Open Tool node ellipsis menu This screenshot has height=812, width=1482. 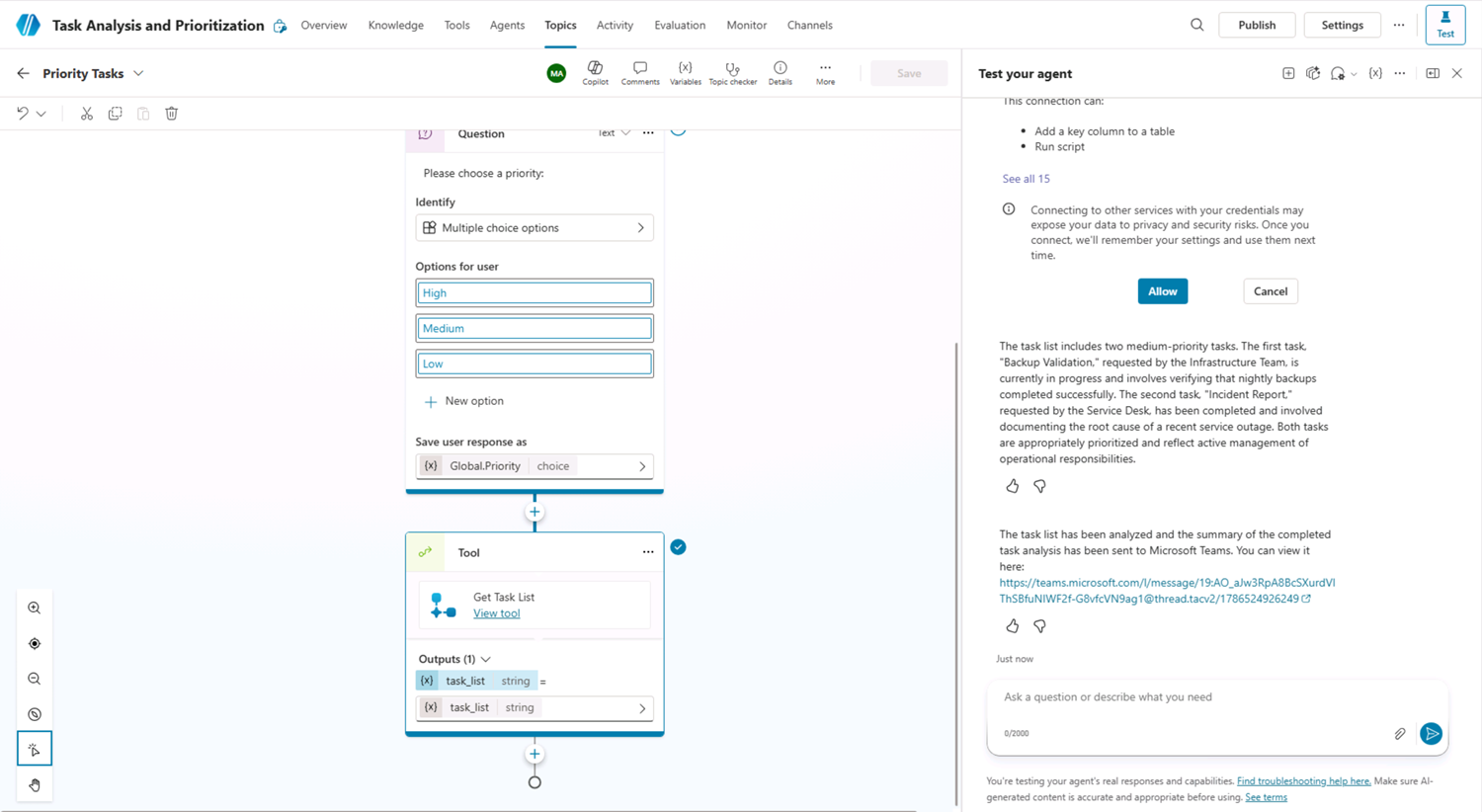pyautogui.click(x=648, y=552)
